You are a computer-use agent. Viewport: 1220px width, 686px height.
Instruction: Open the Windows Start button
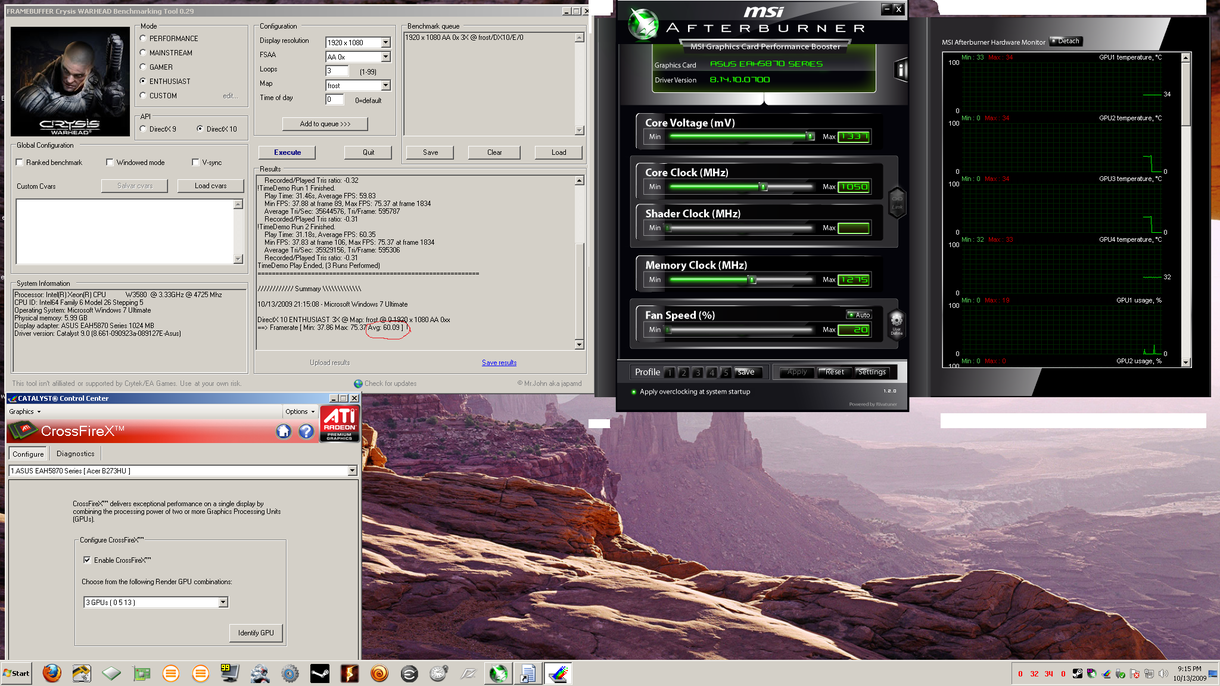(16, 674)
